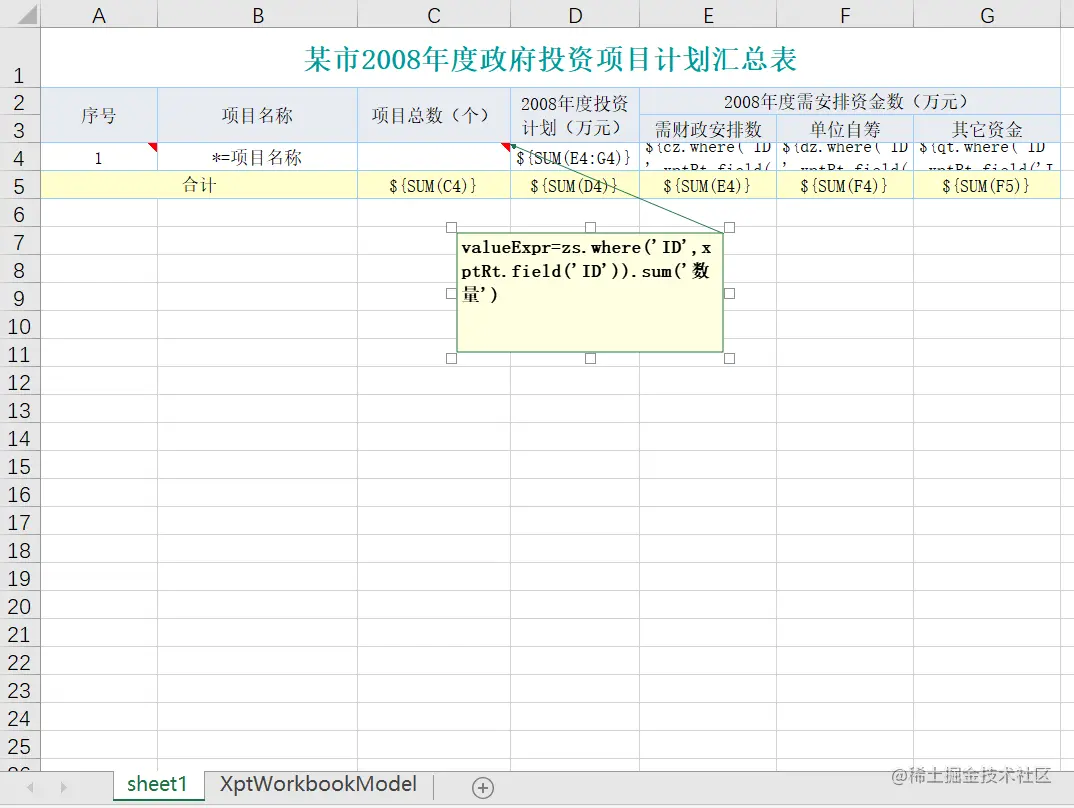The width and height of the screenshot is (1074, 808).
Task: Click the 项目总数（个） header cell
Action: 434,115
